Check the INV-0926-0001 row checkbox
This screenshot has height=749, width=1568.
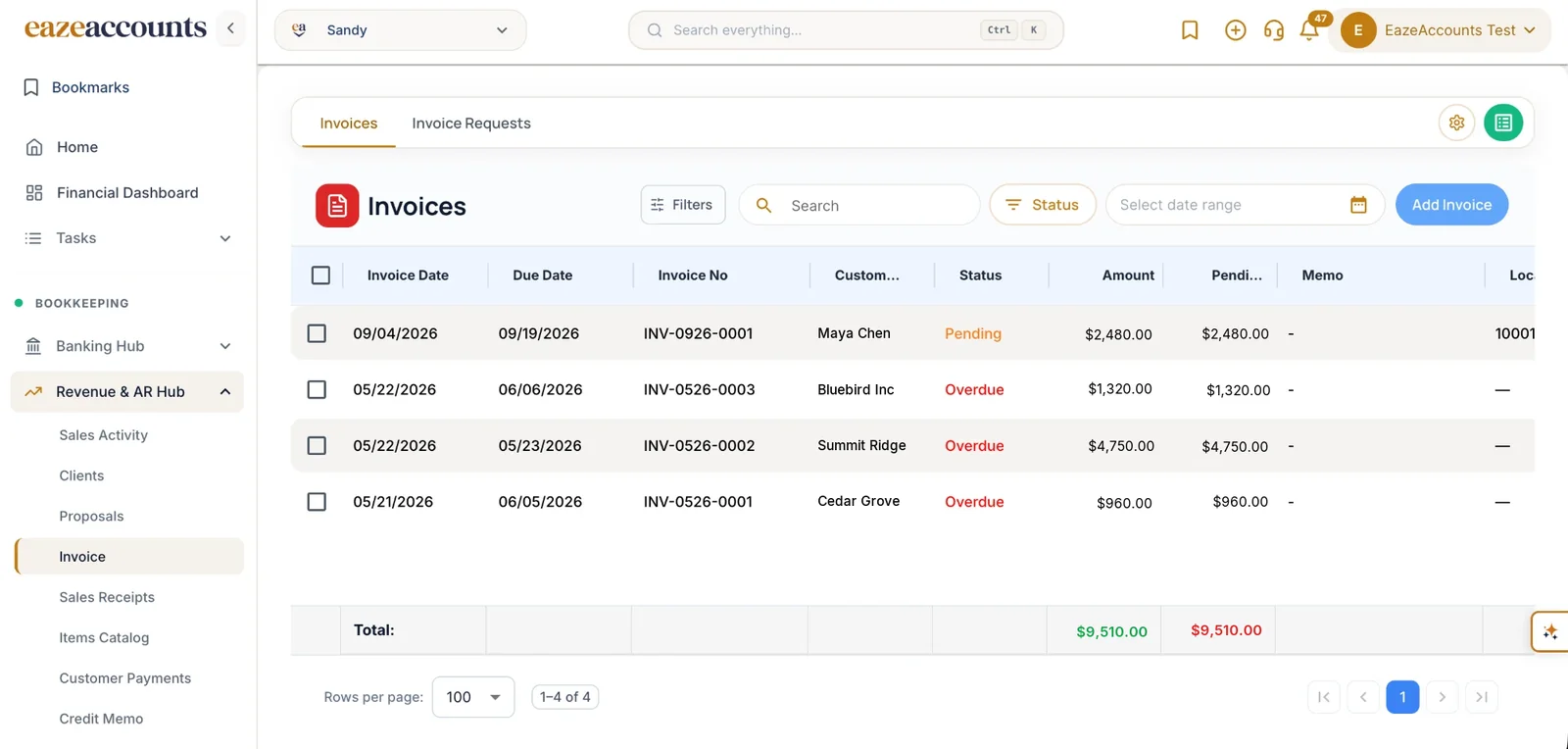[x=317, y=333]
